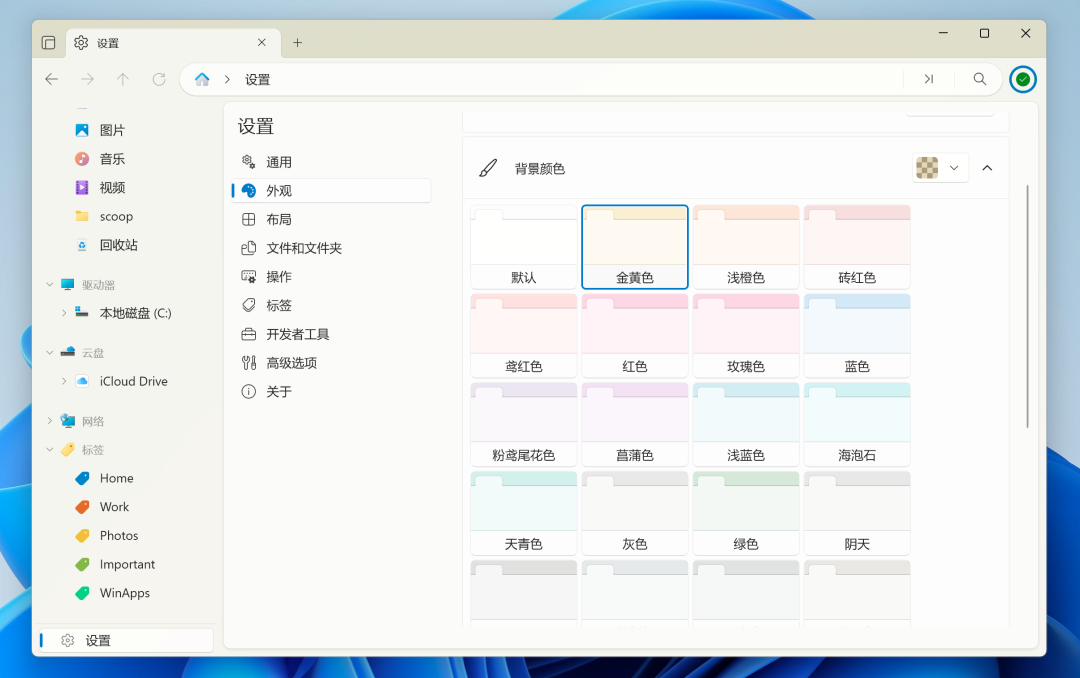Select the 天青色 theme

(523, 513)
